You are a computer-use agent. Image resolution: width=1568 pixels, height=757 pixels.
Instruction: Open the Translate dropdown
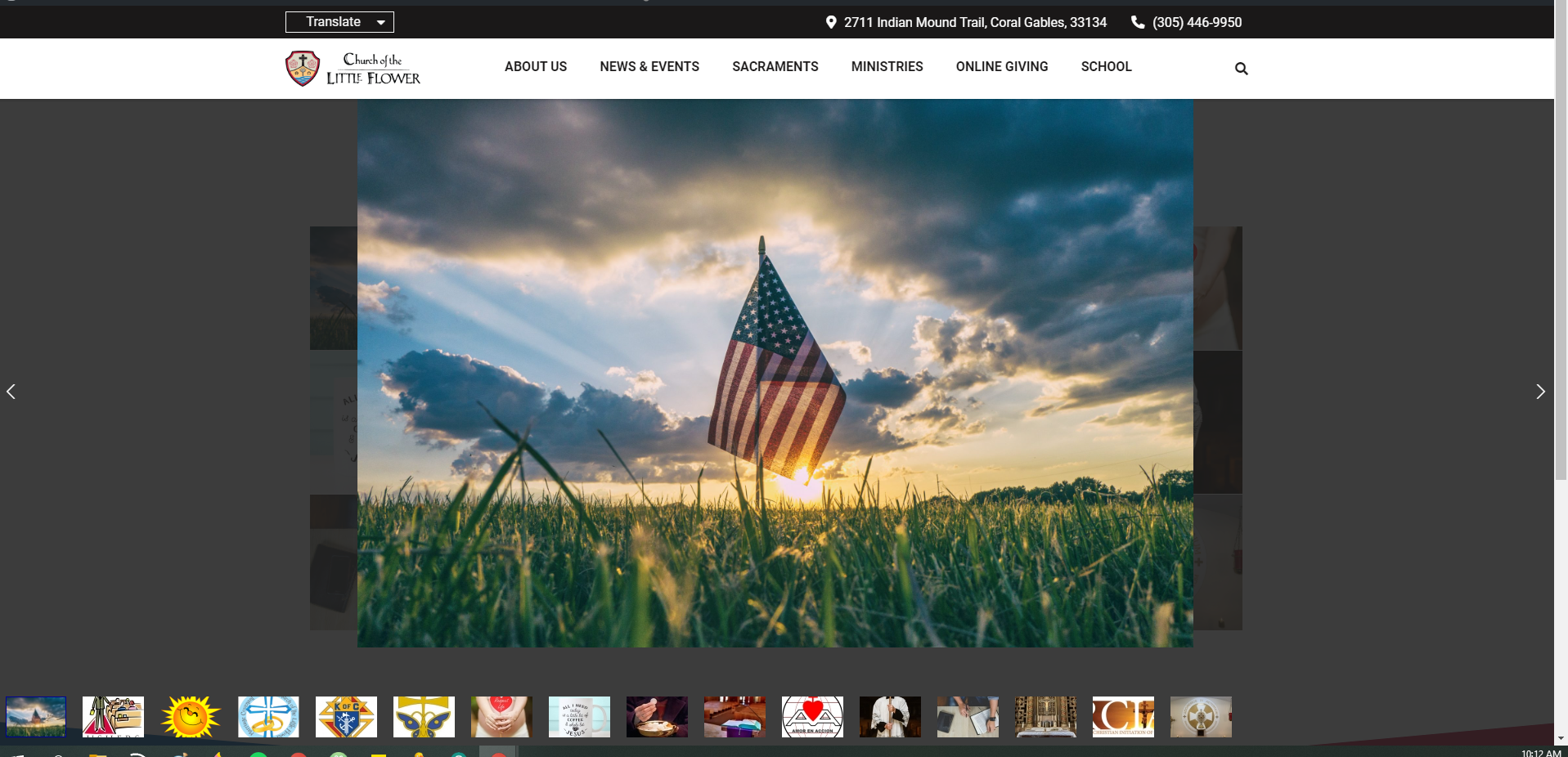coord(339,22)
